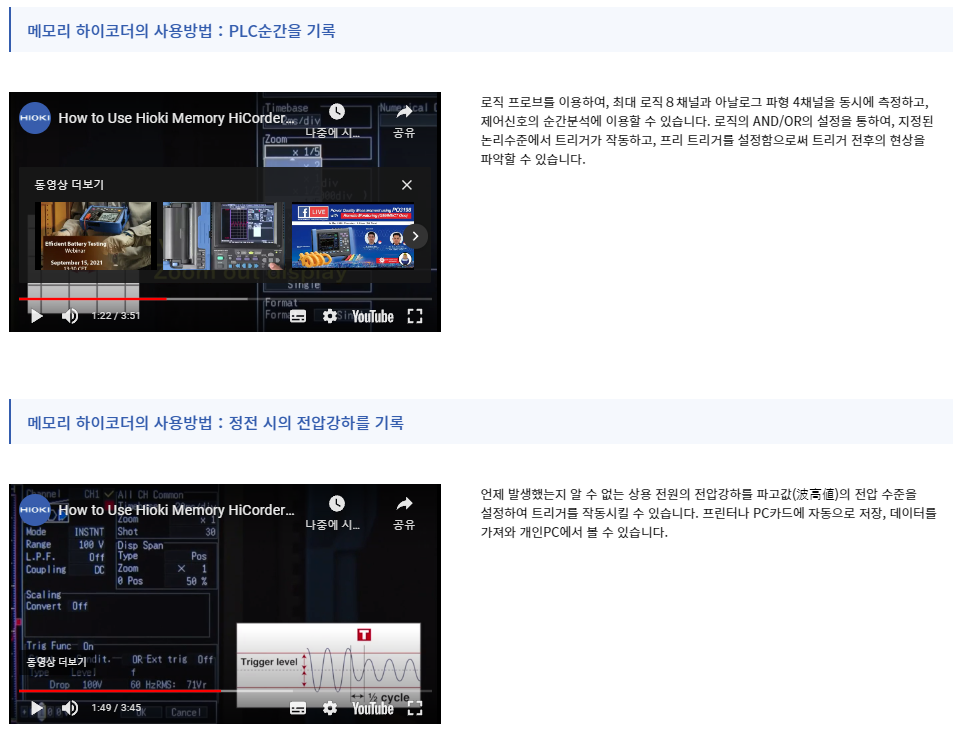Expand 동영상 더보기 on the second video
This screenshot has height=743, width=956.
[x=57, y=661]
